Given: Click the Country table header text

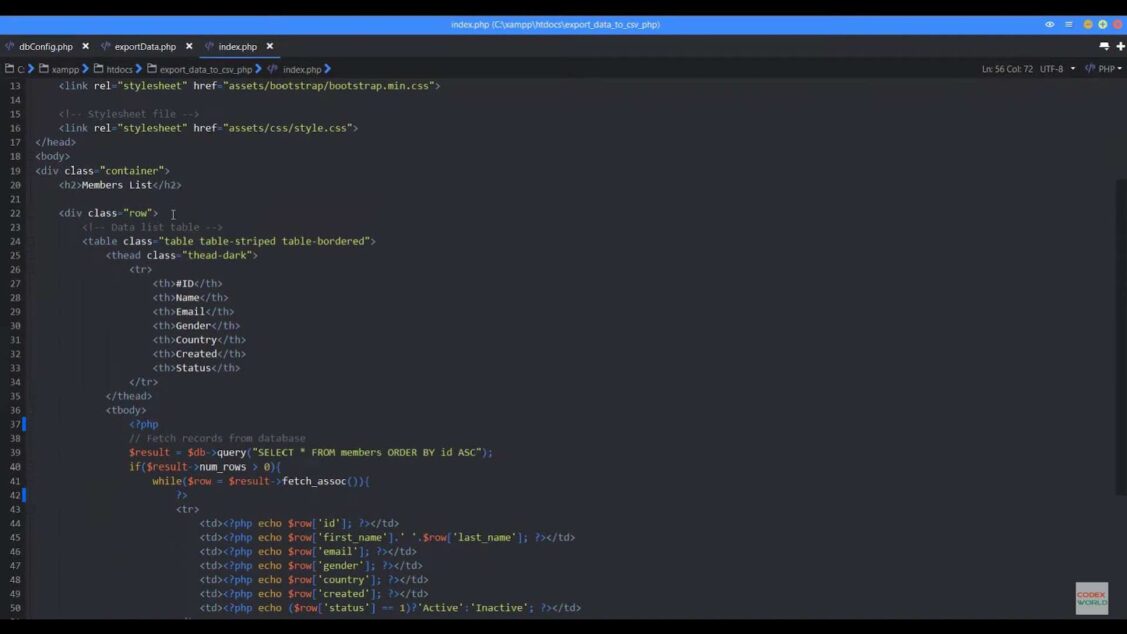Looking at the screenshot, I should (x=196, y=340).
